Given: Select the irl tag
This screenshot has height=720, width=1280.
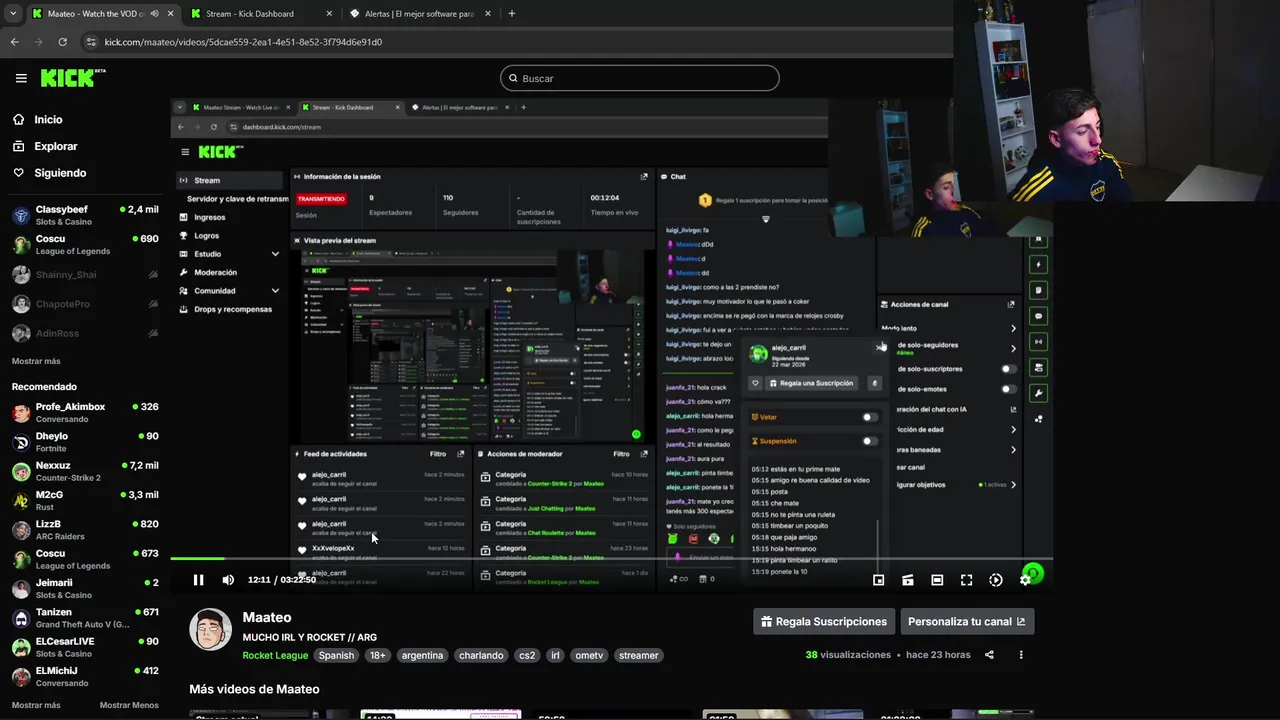Looking at the screenshot, I should 555,655.
